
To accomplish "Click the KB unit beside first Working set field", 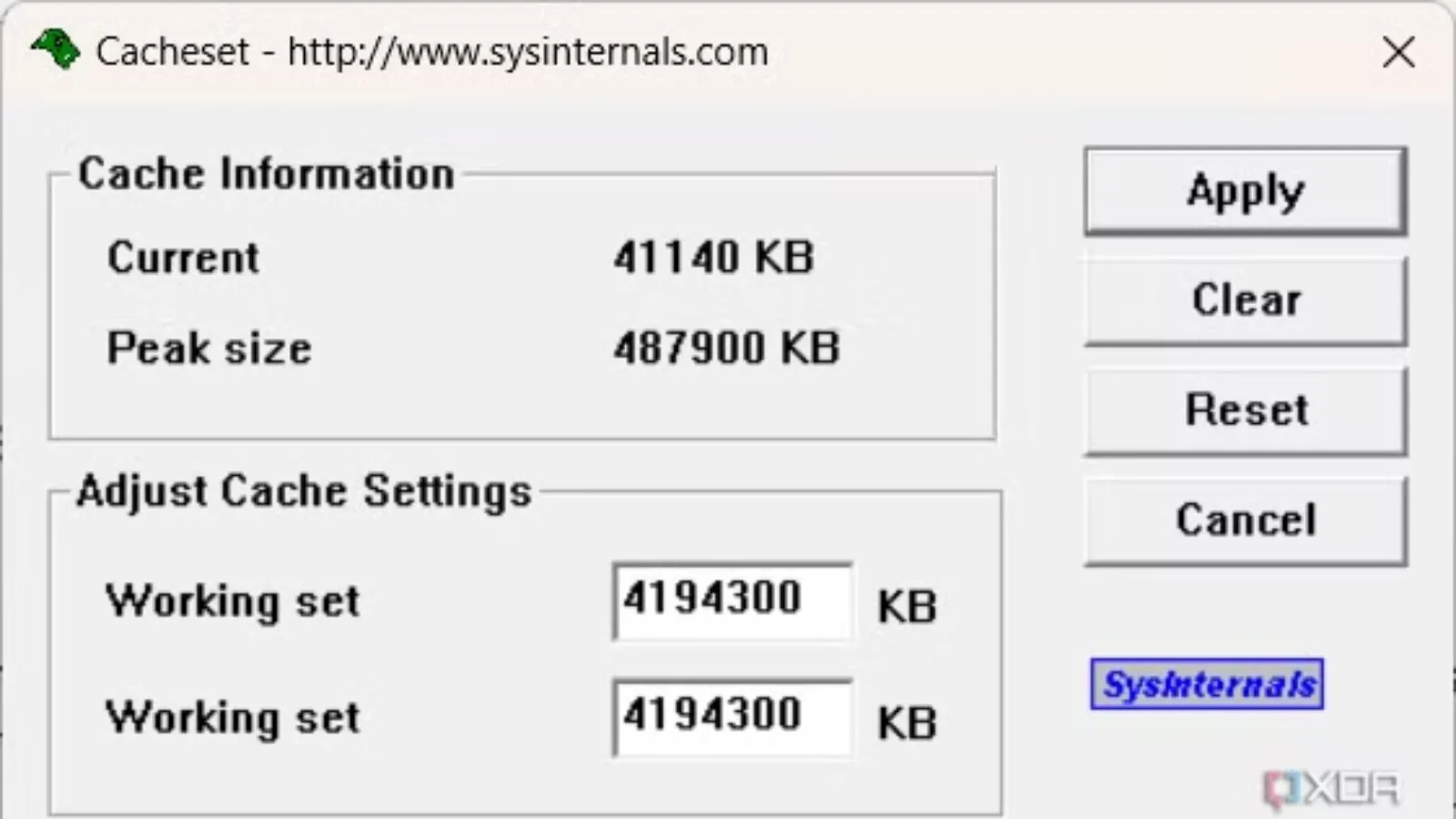I will tap(906, 607).
